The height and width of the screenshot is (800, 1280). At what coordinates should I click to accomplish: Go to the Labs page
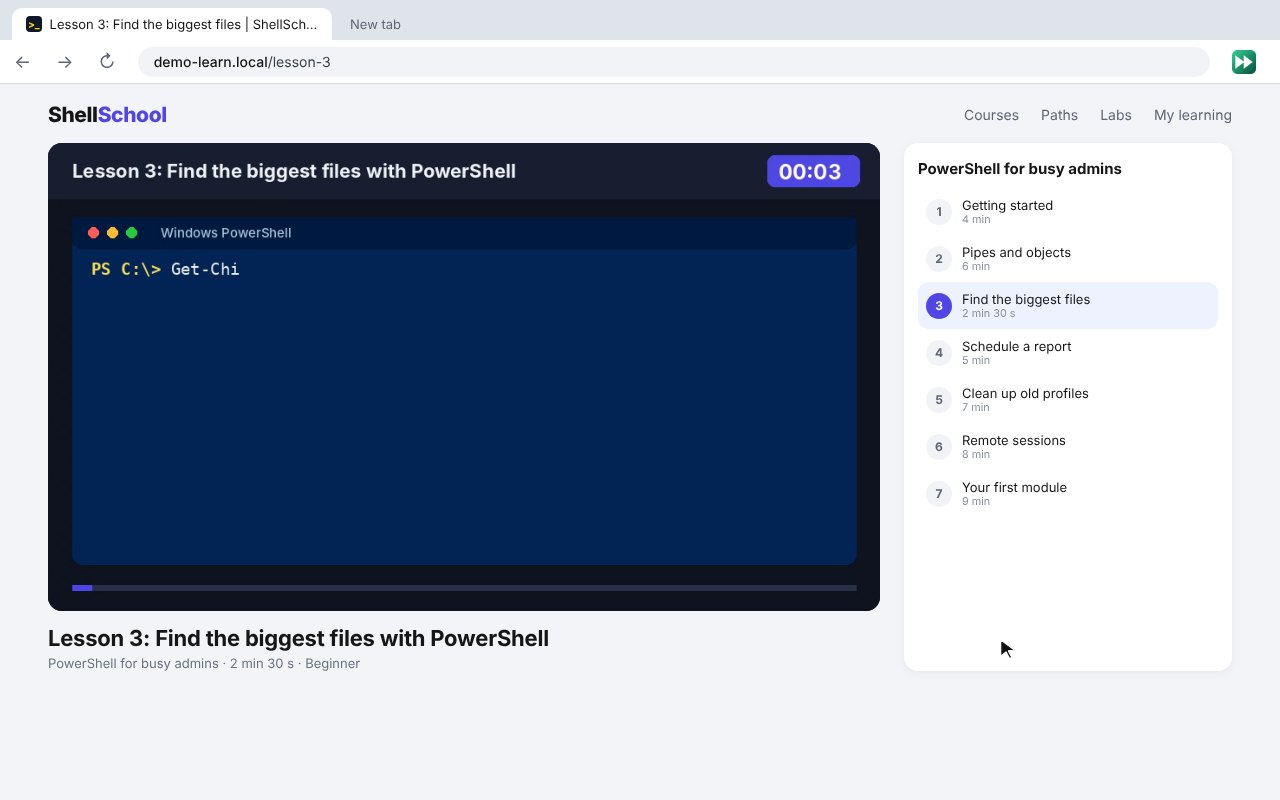pyautogui.click(x=1116, y=115)
